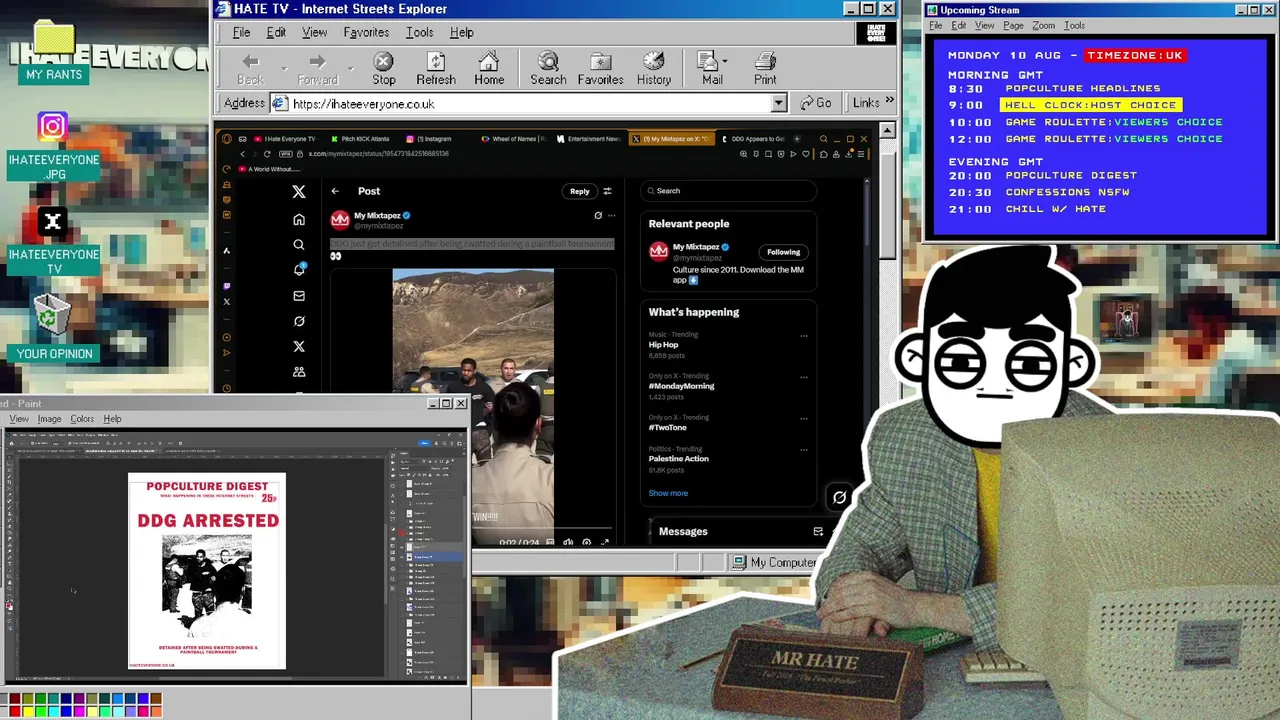Click the reply filter sliders icon beside Reply

point(607,191)
